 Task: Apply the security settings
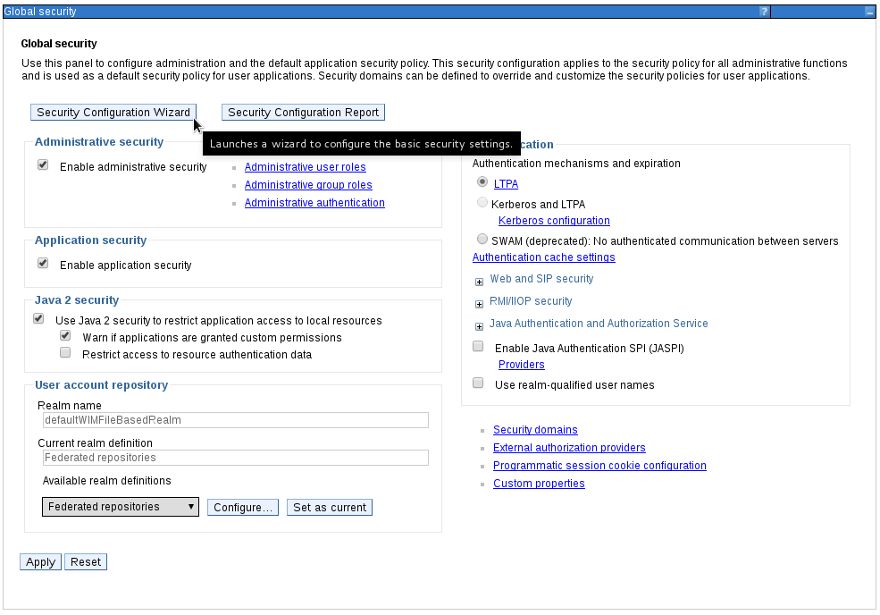point(40,562)
